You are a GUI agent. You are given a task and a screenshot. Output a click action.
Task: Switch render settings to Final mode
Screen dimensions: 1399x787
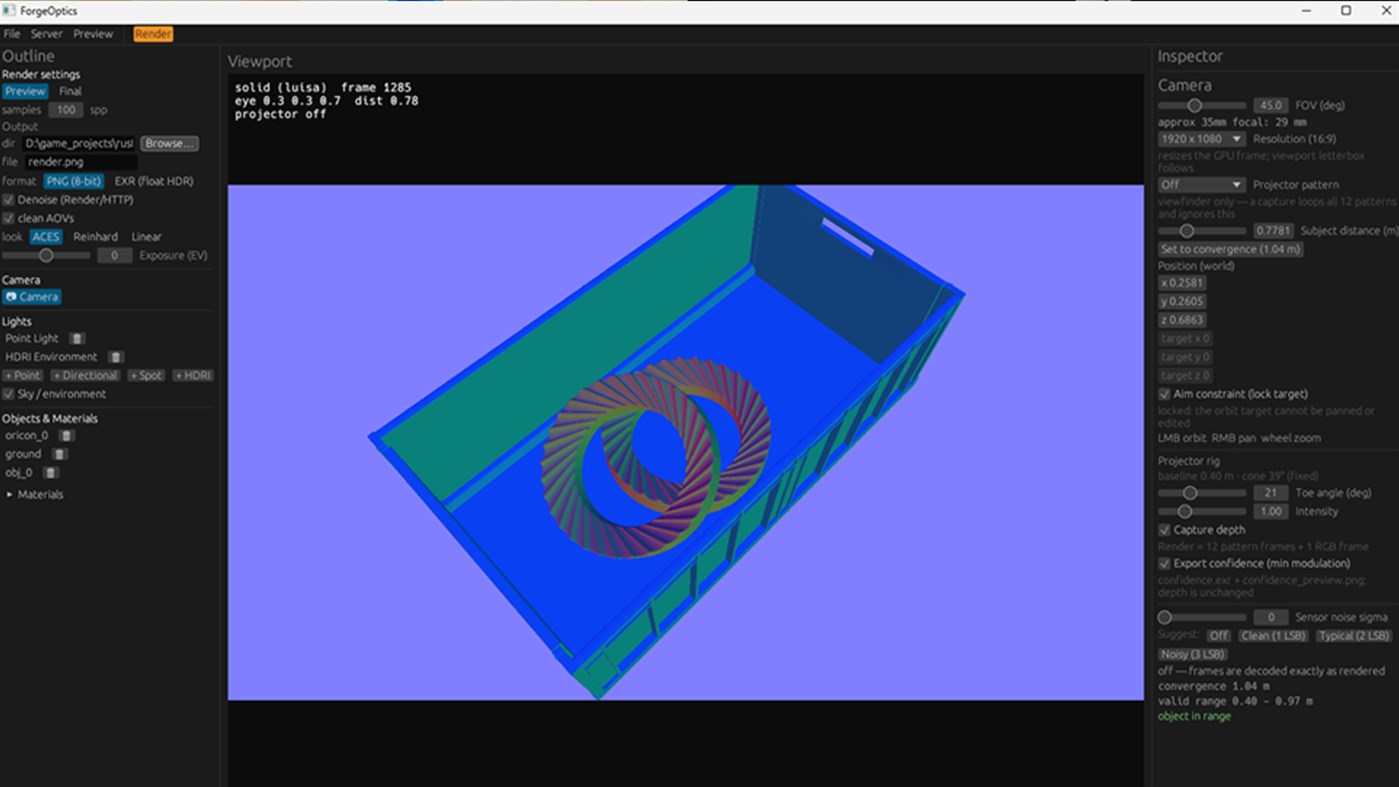click(70, 91)
